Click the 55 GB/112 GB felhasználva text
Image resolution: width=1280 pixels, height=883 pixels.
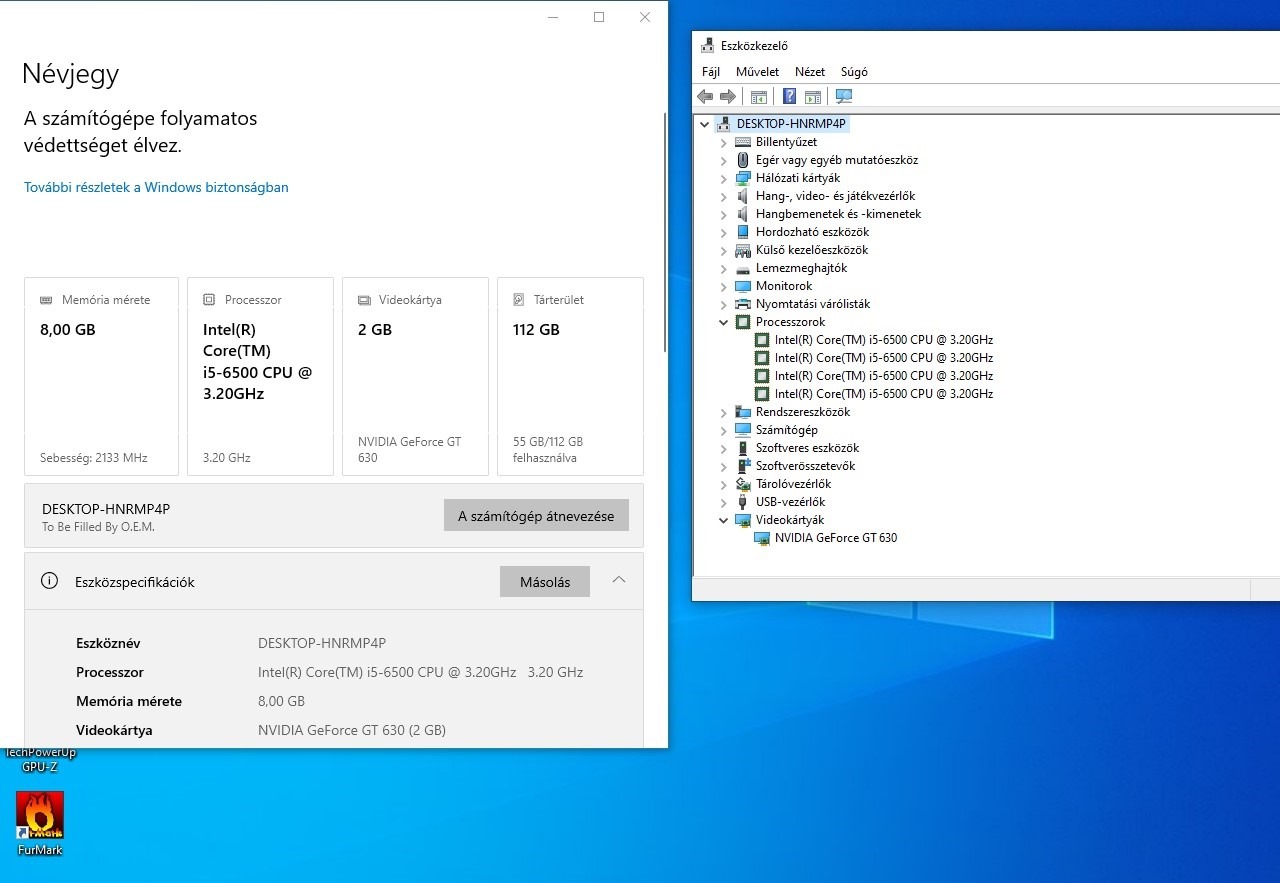click(x=548, y=450)
